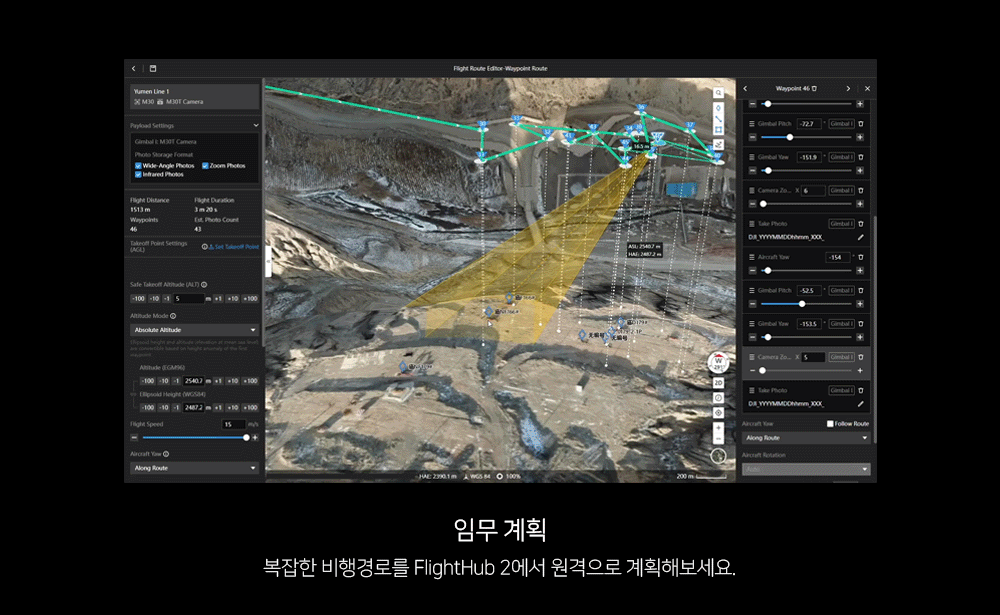
Task: Increase Ellipsoid Height (WGS84) by +100
Action: (250, 407)
